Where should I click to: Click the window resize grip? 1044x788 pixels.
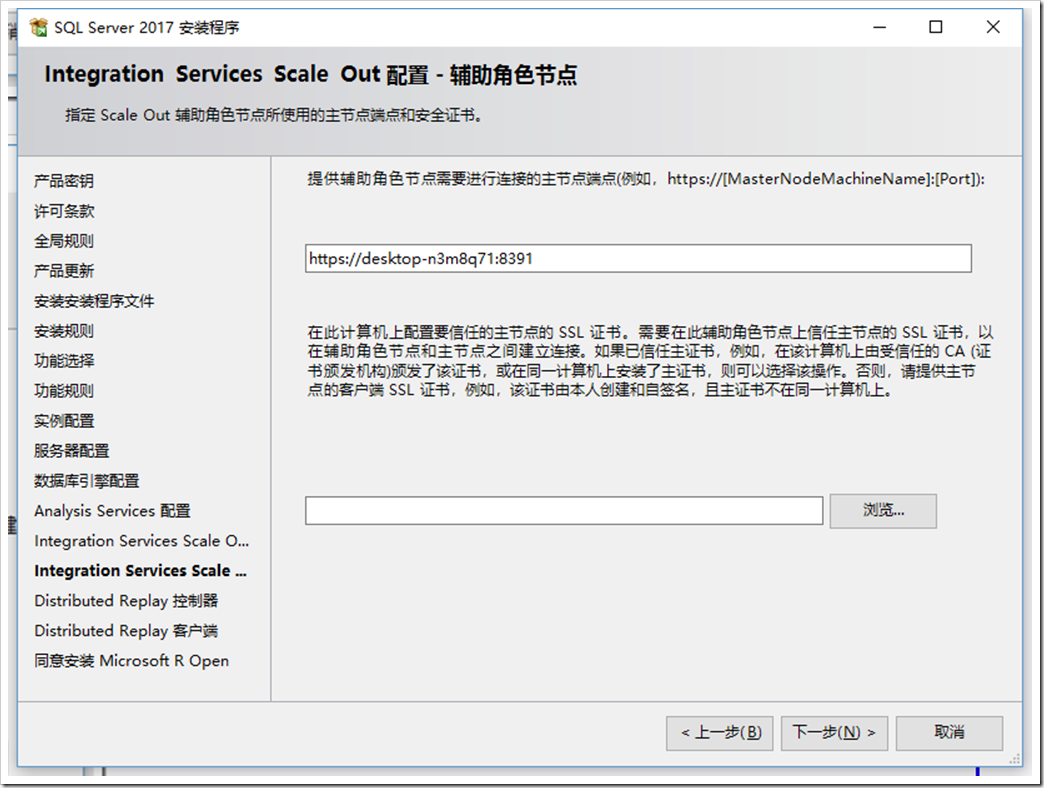[1015, 759]
